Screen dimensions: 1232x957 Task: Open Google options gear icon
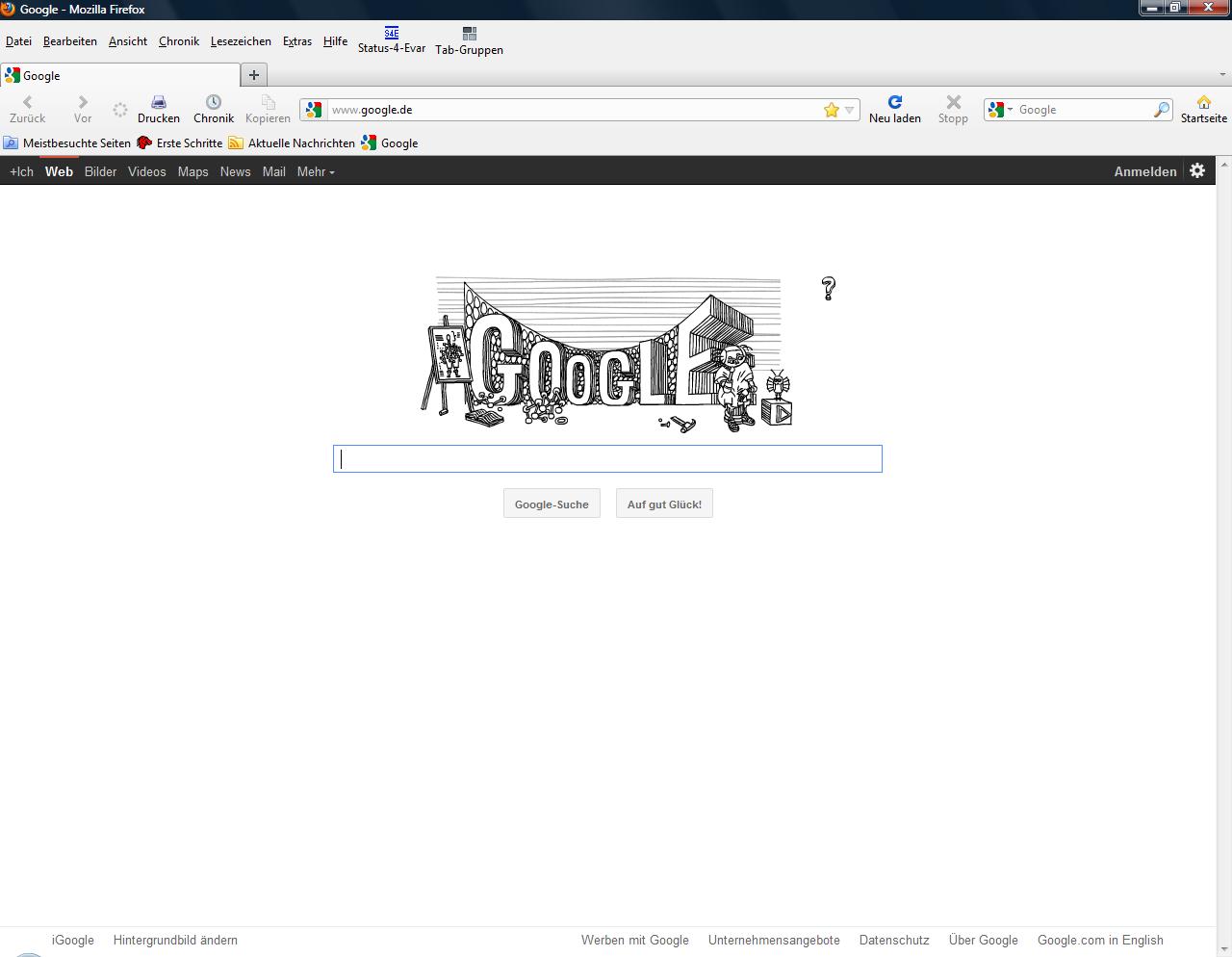pyautogui.click(x=1197, y=170)
